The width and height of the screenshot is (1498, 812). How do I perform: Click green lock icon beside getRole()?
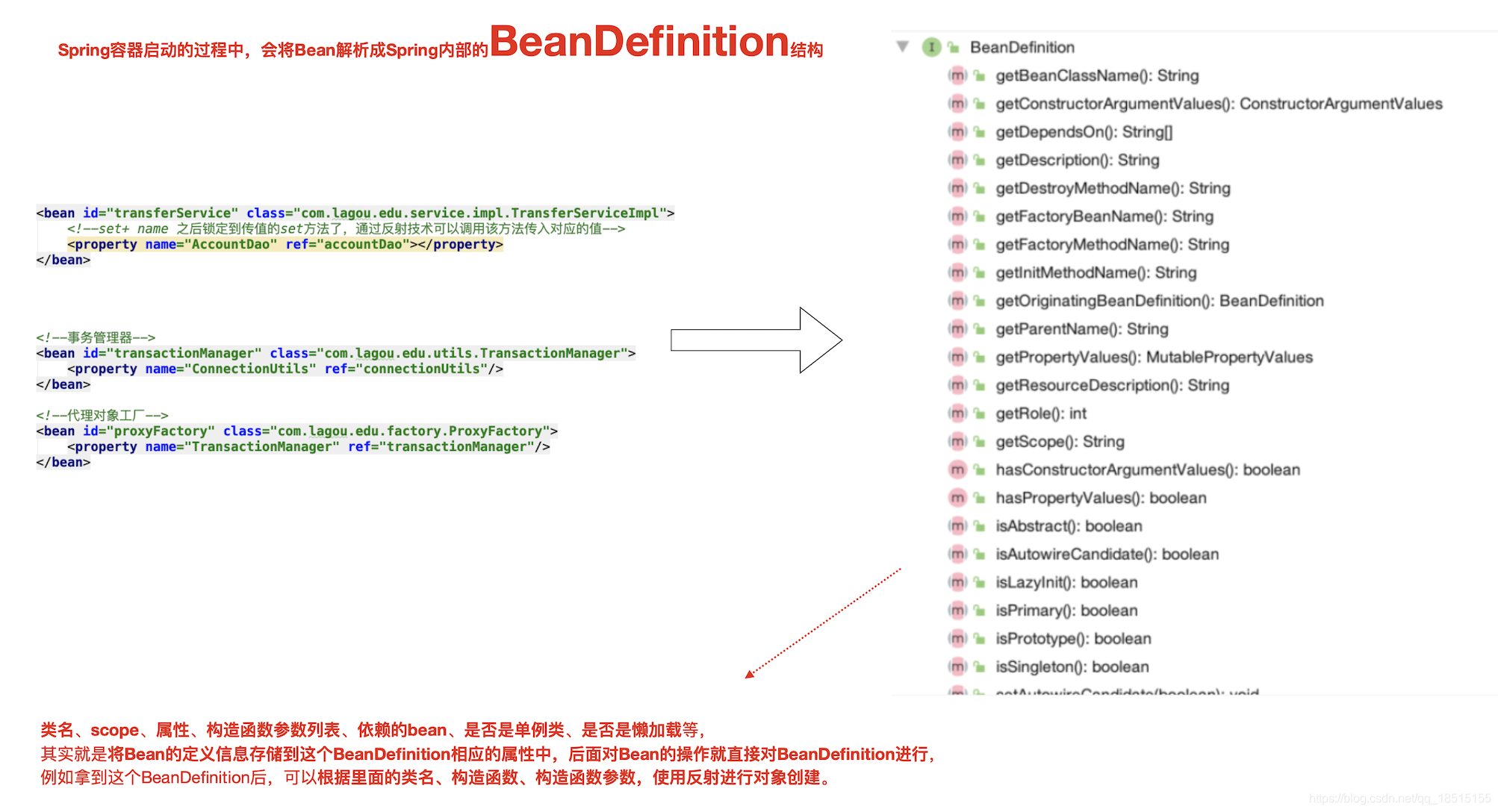pos(979,413)
